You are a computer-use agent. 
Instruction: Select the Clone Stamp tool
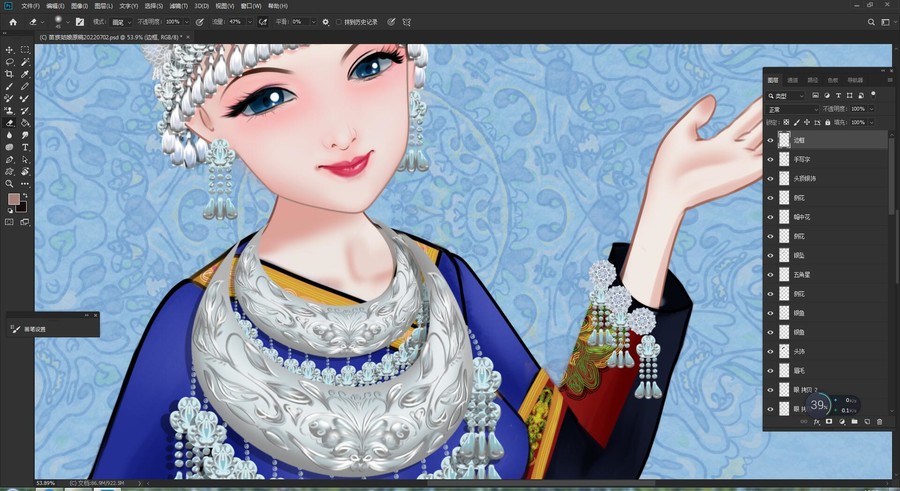(x=9, y=111)
